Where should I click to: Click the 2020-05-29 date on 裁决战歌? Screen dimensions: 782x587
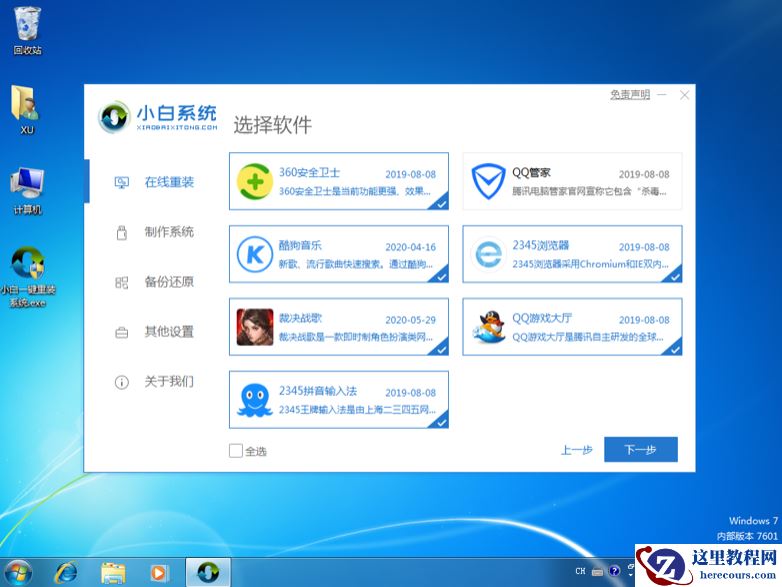pyautogui.click(x=410, y=320)
